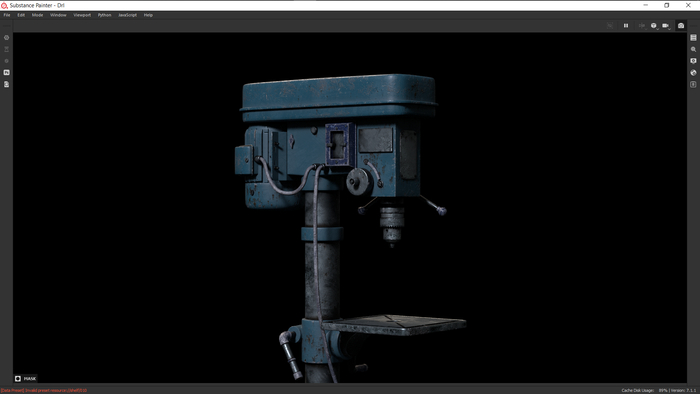Click the red Invalid preset resource error message
The height and width of the screenshot is (394, 700).
44,390
